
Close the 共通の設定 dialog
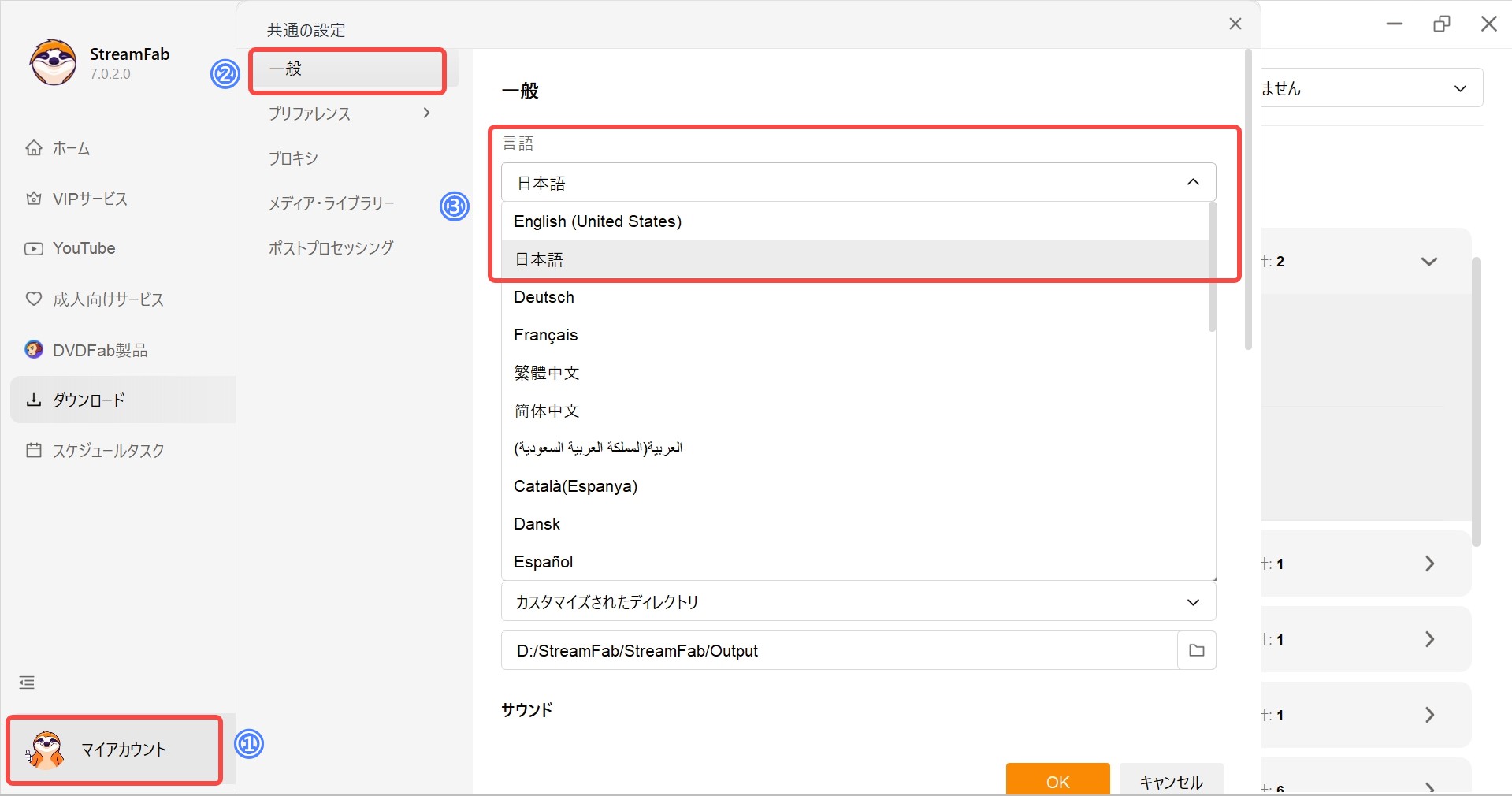pyautogui.click(x=1235, y=24)
